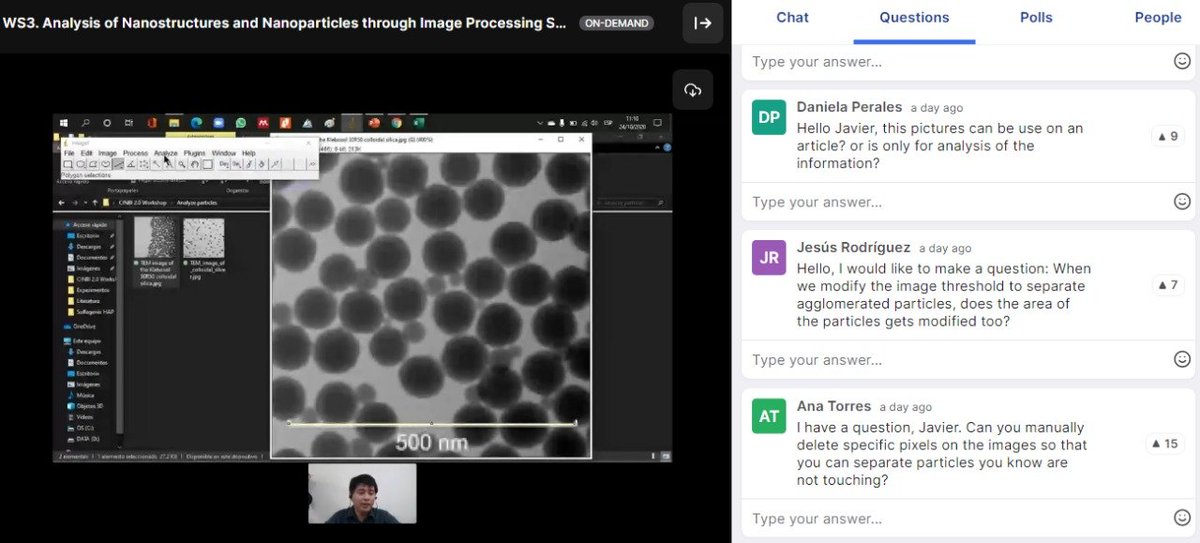
Task: Open ImageJ Plugins menu in video
Action: (195, 153)
